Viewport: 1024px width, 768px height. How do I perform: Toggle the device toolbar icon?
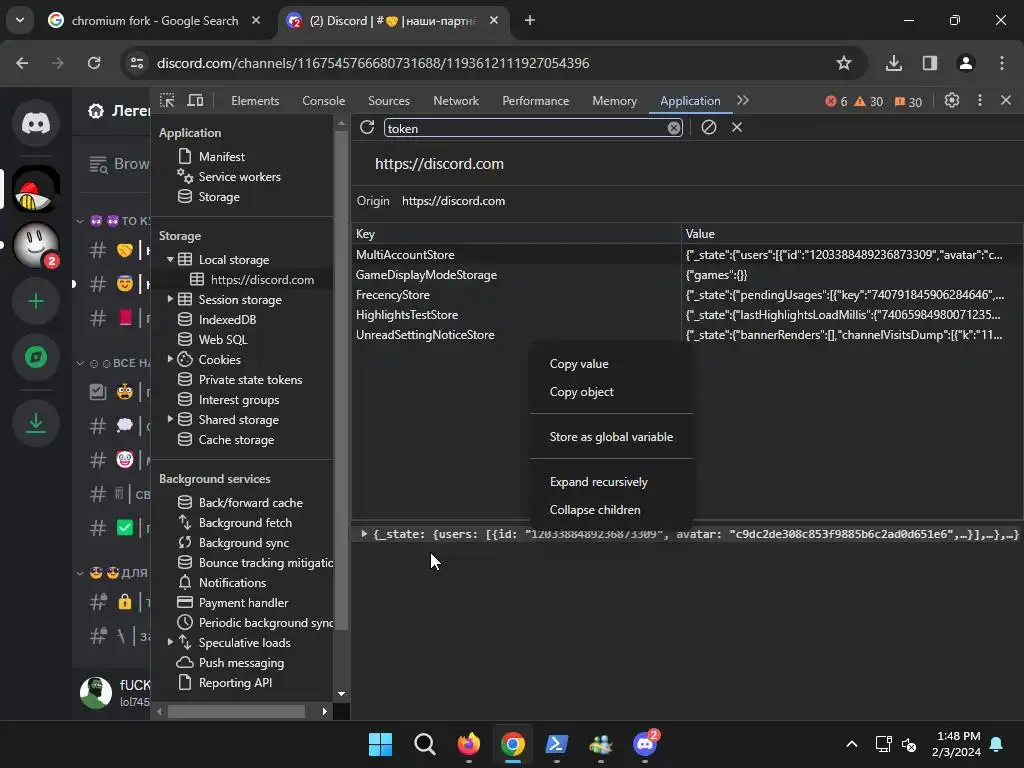(x=195, y=101)
